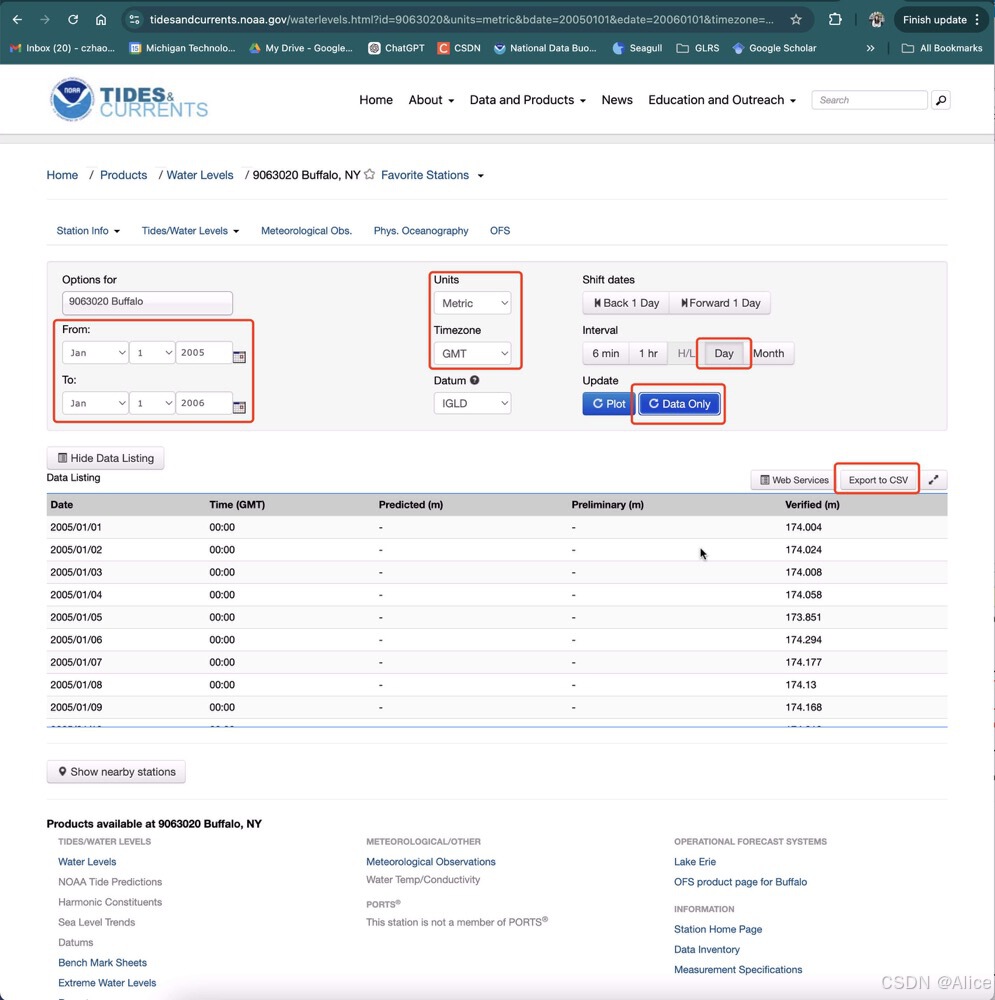
Task: Click the search magnifier icon
Action: tap(940, 100)
